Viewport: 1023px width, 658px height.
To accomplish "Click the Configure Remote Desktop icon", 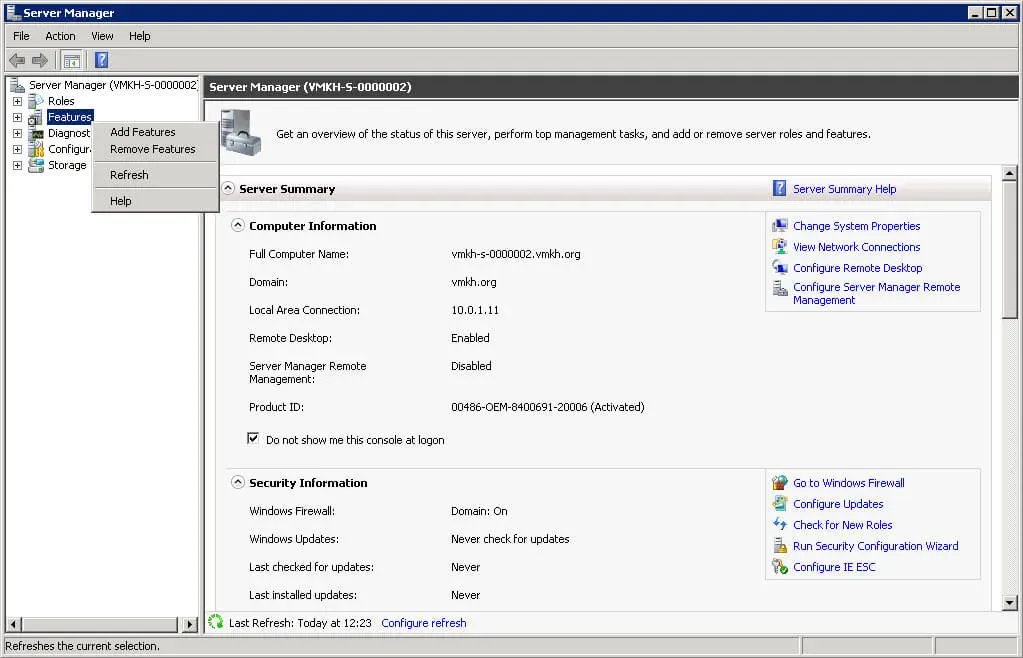I will pyautogui.click(x=780, y=267).
